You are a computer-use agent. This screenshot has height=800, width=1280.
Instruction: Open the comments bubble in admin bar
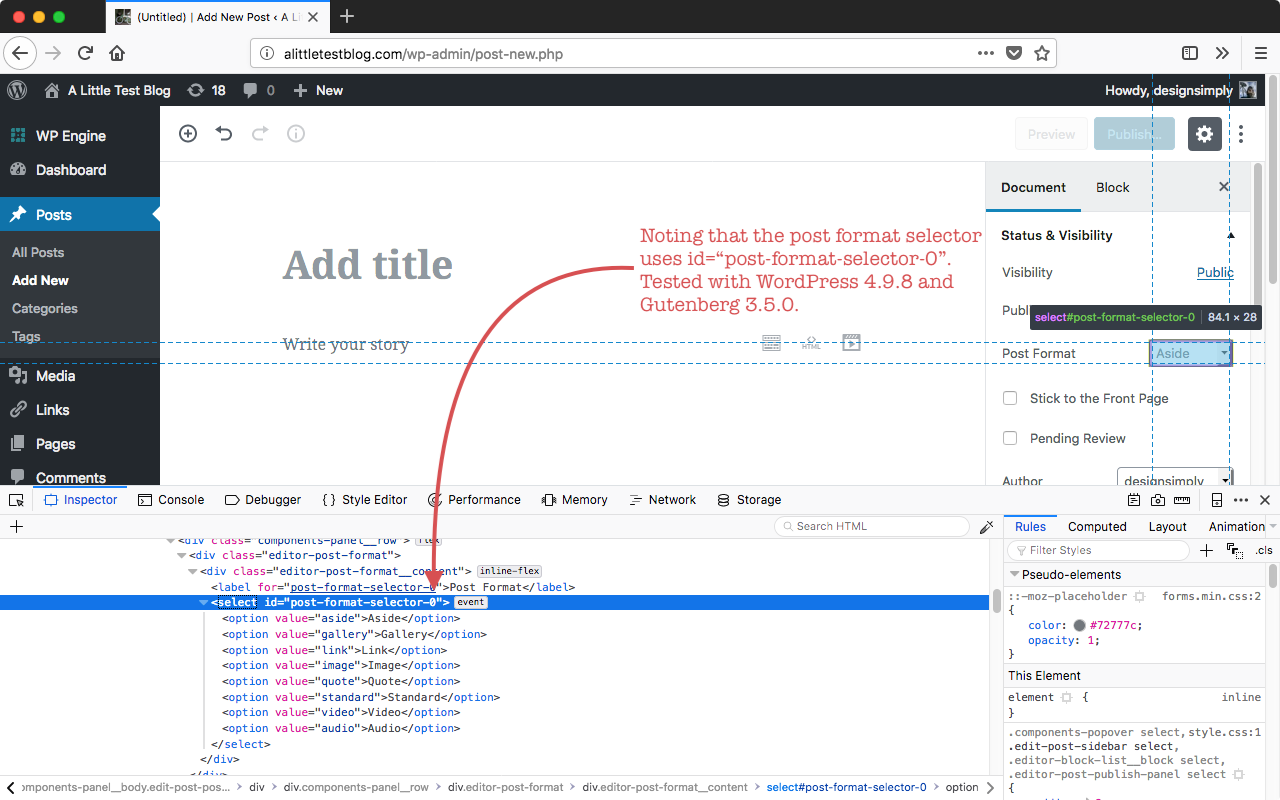pyautogui.click(x=258, y=90)
